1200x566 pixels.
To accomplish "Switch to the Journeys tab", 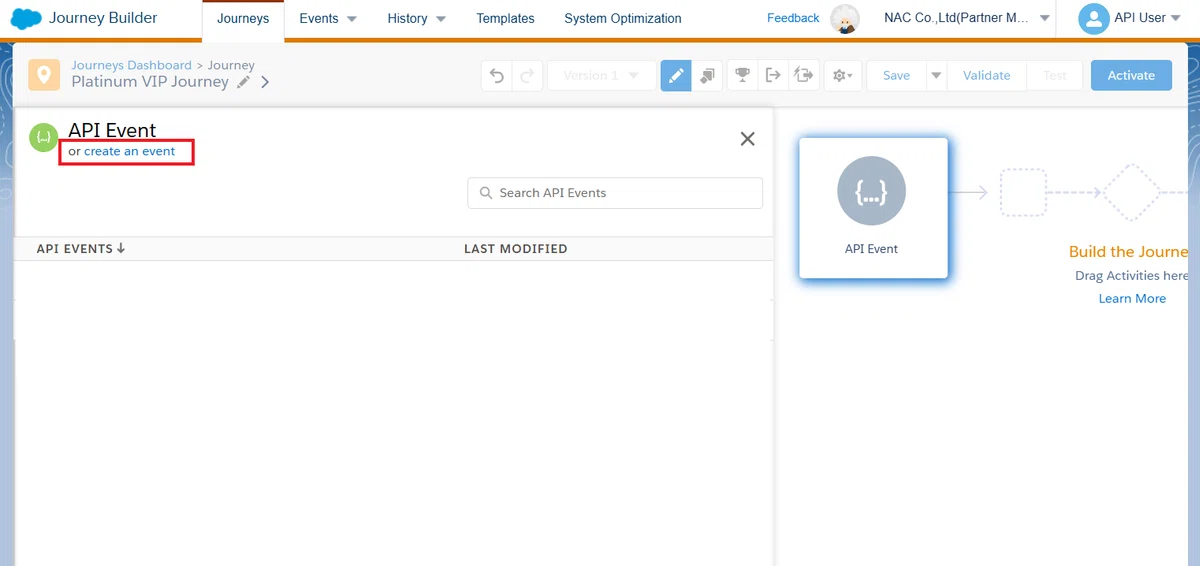I will click(x=243, y=18).
